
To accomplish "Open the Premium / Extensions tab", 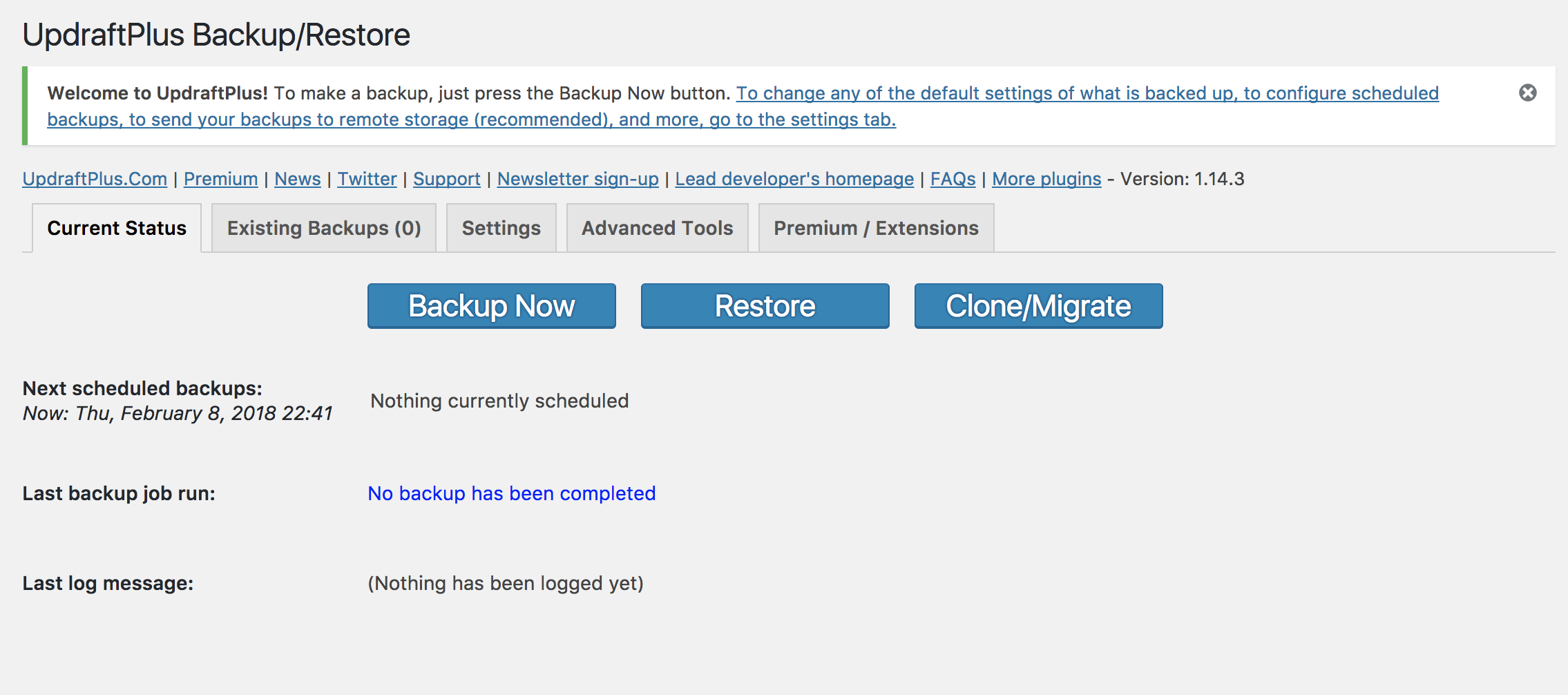I will (x=876, y=228).
